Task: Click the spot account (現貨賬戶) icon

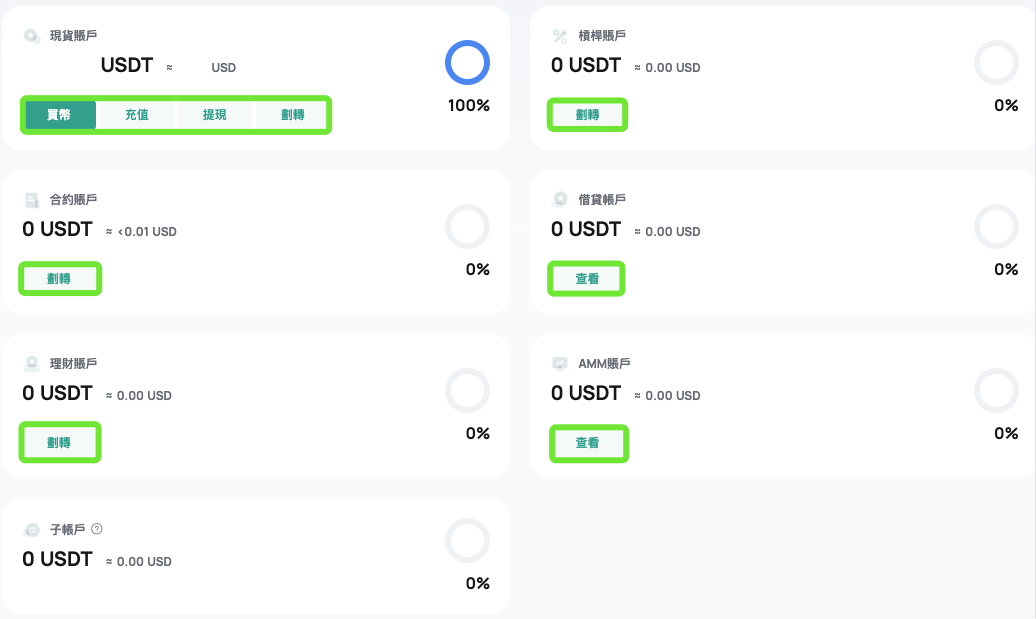Action: tap(32, 36)
